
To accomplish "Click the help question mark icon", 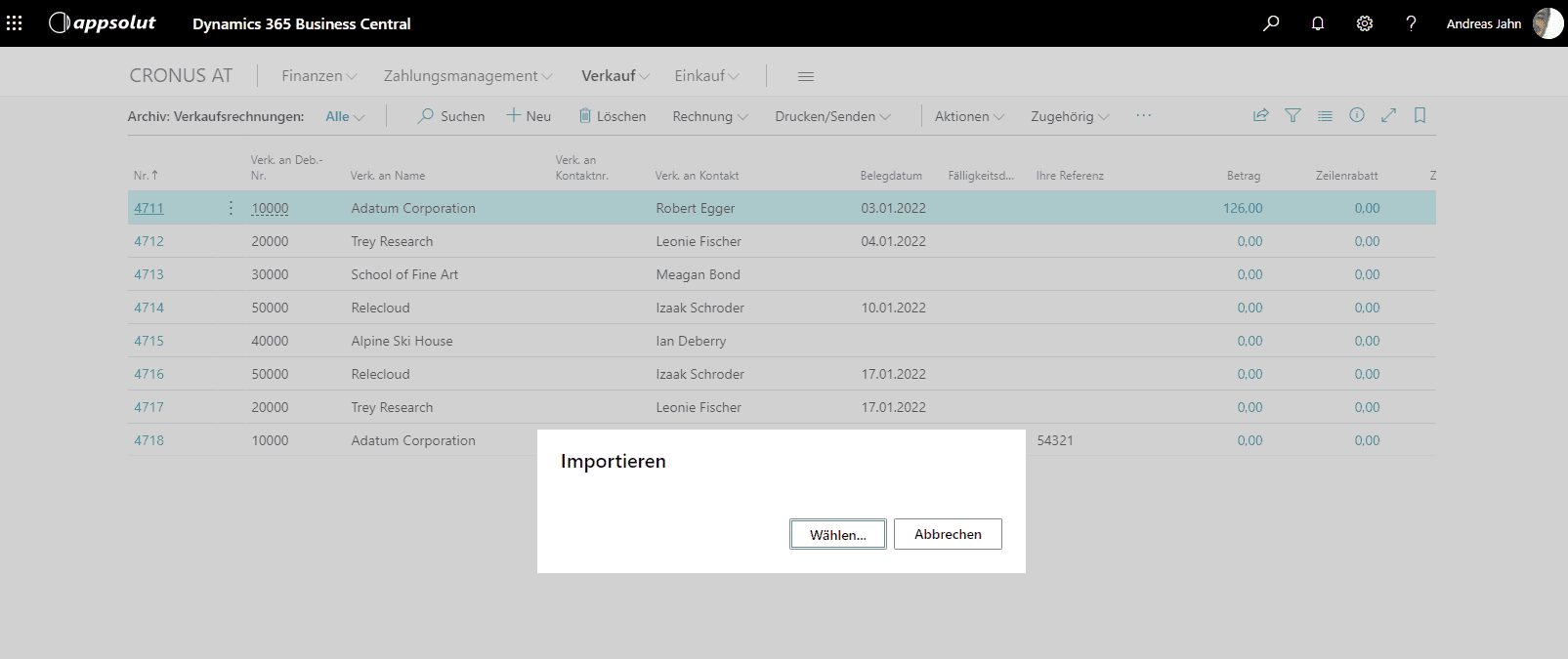I will pyautogui.click(x=1411, y=23).
